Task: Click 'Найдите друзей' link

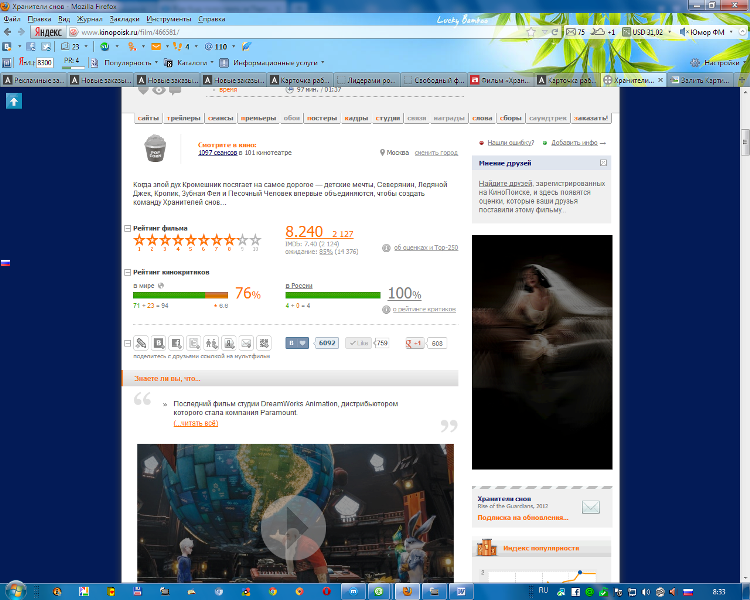Action: [506, 183]
